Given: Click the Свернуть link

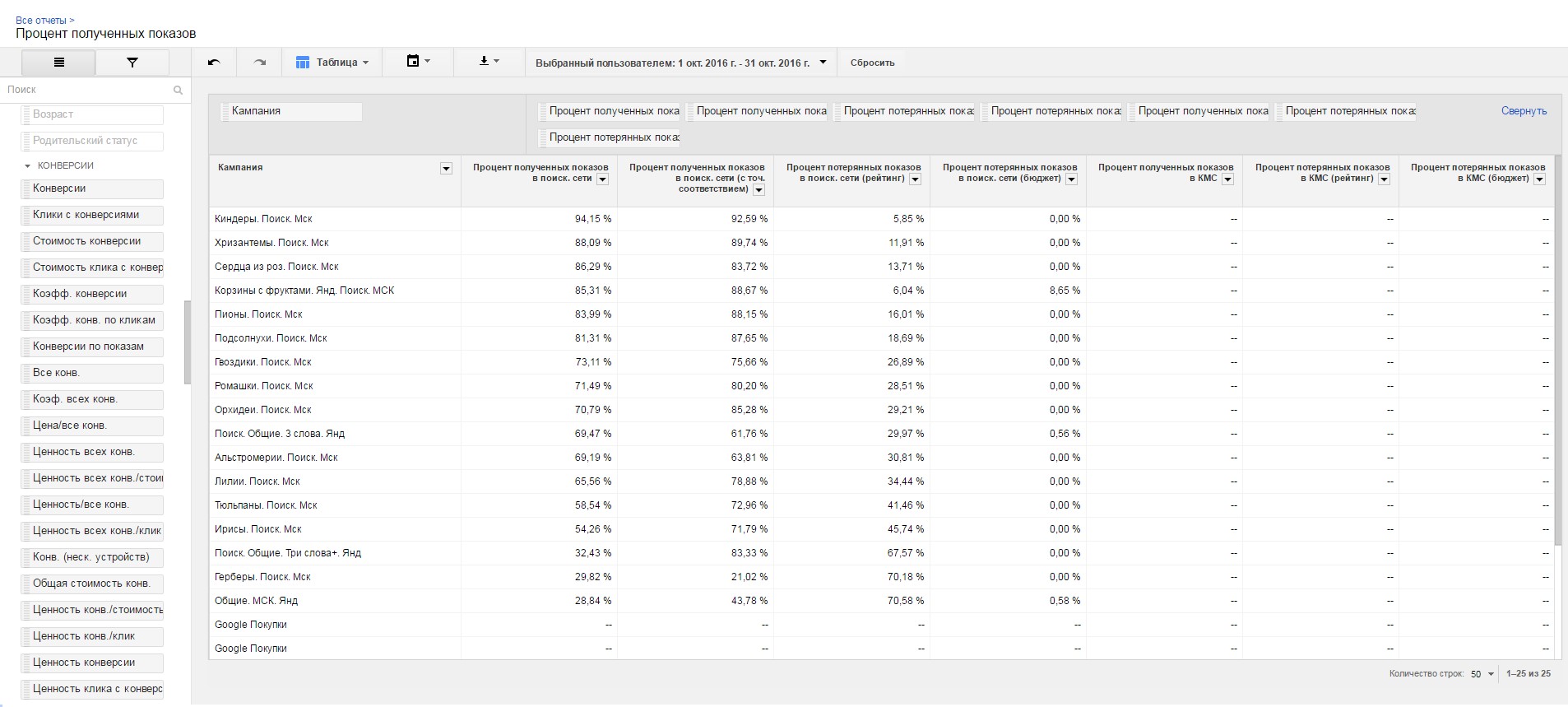Looking at the screenshot, I should tap(1524, 111).
